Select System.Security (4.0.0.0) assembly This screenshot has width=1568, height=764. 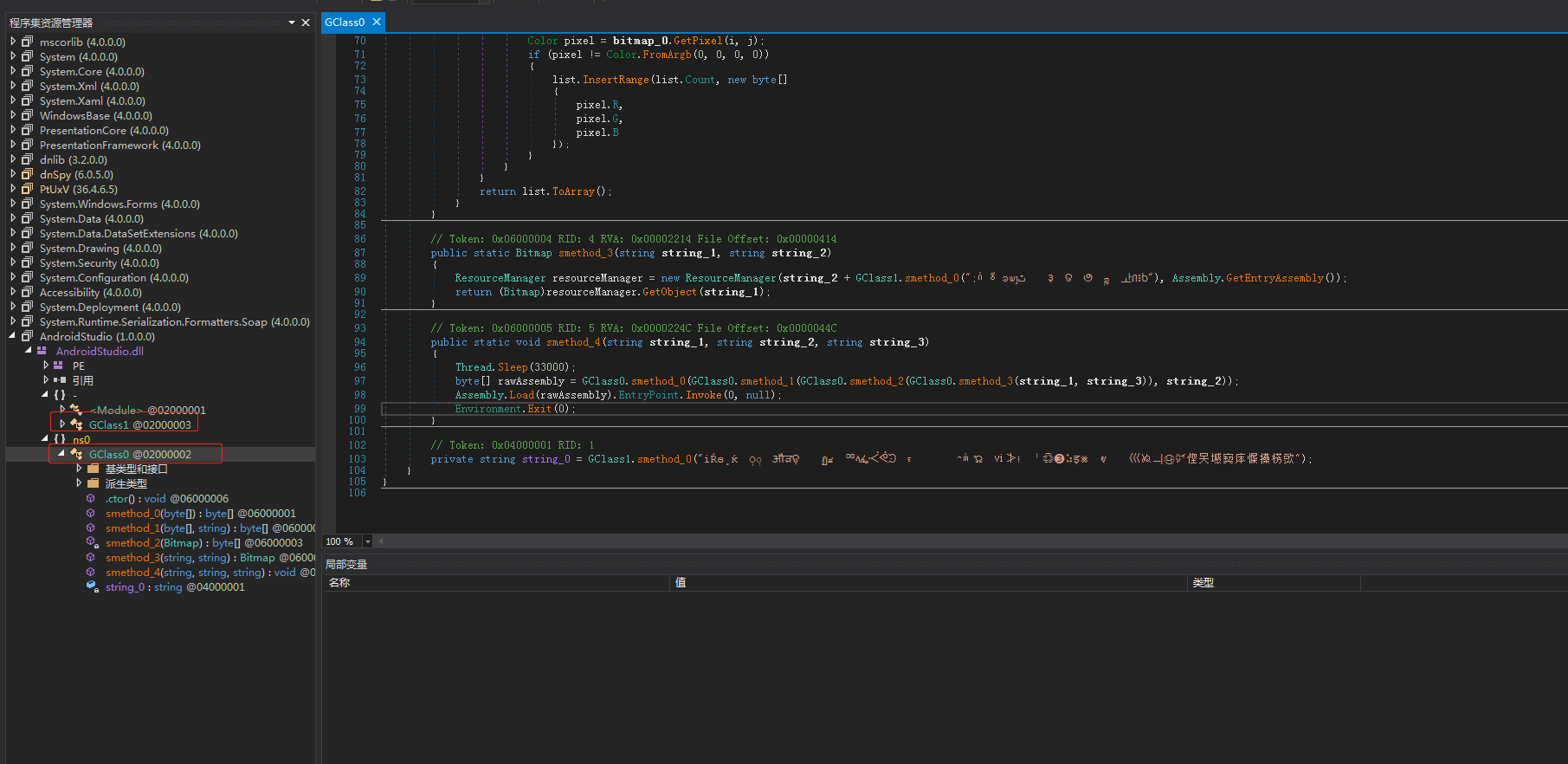[100, 262]
